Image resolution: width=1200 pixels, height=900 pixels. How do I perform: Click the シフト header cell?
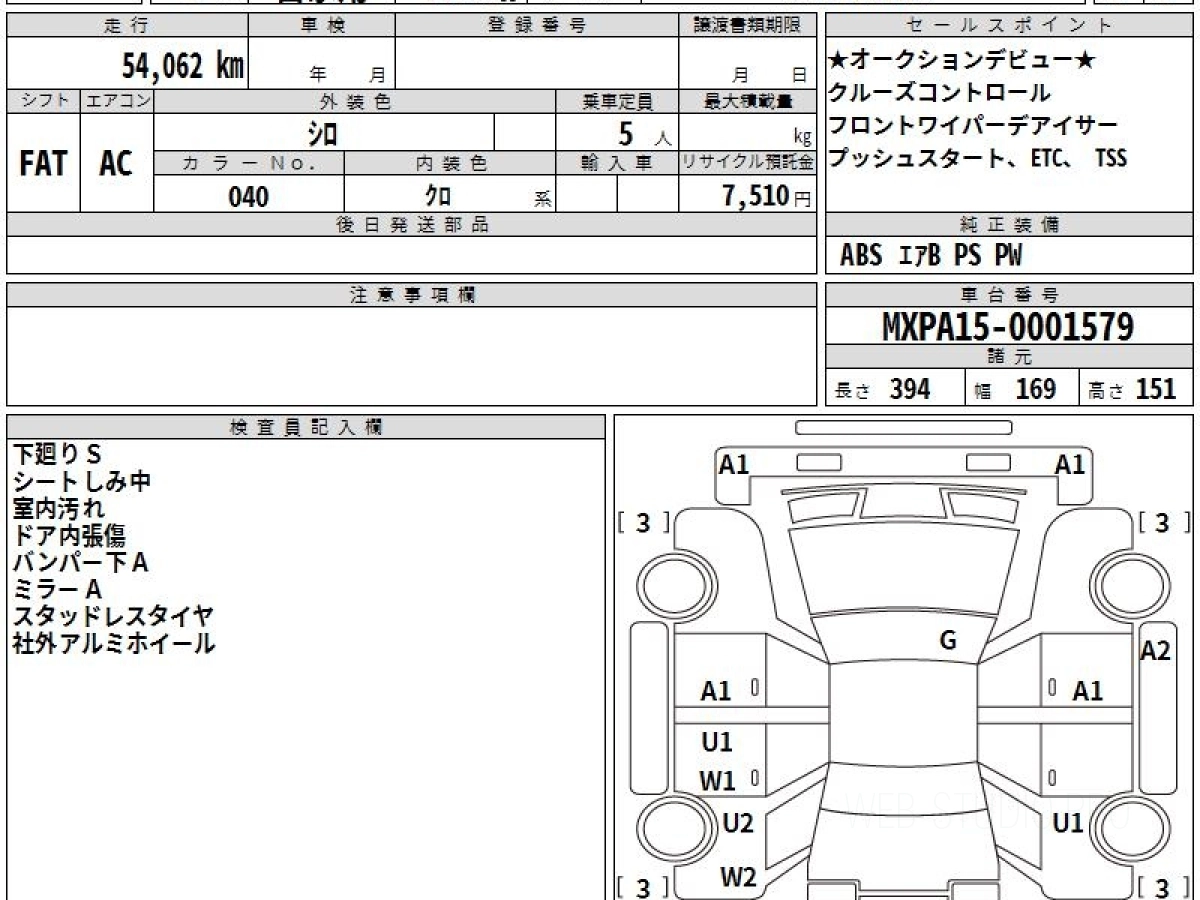click(x=44, y=101)
